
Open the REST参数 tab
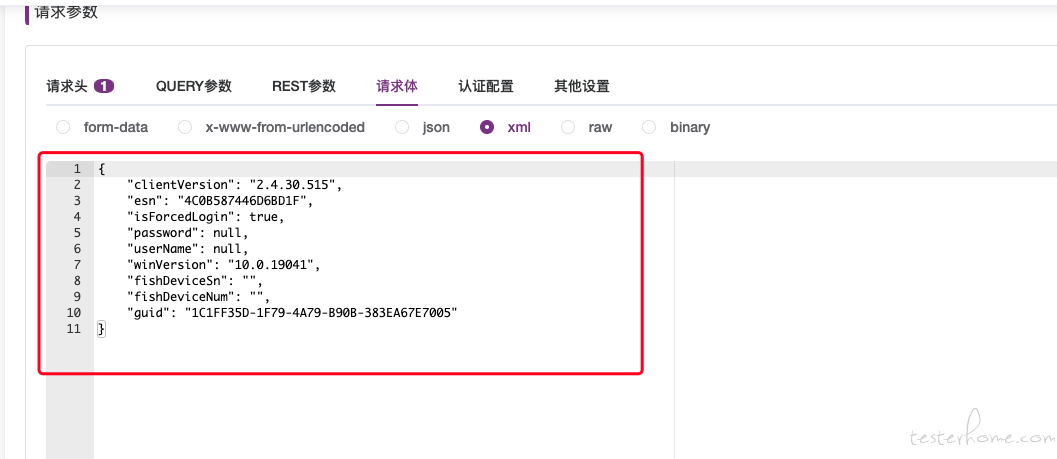point(303,86)
